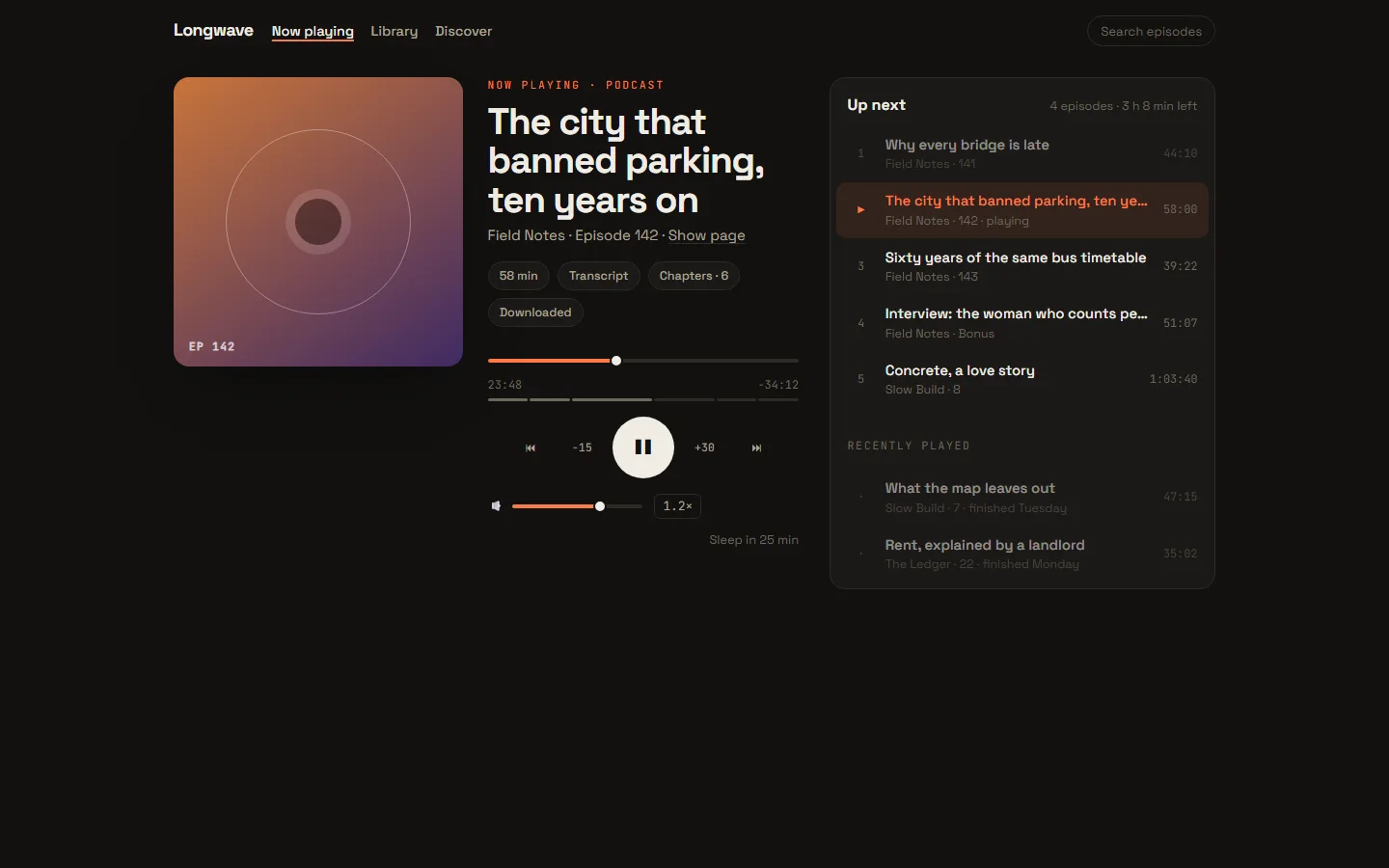Skip to next episode icon

(x=756, y=448)
